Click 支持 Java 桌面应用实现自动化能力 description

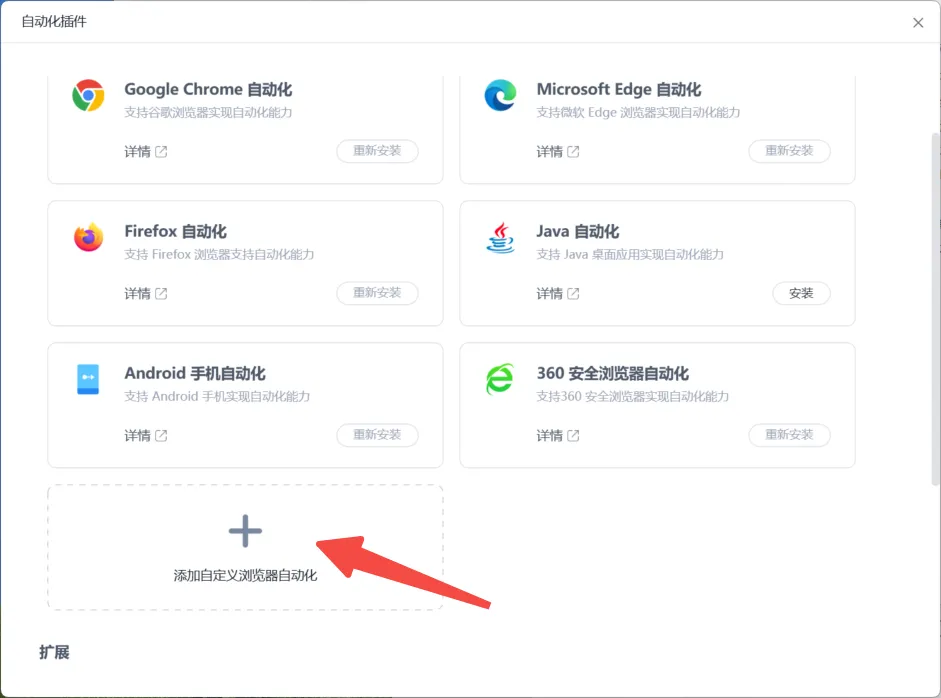630,254
